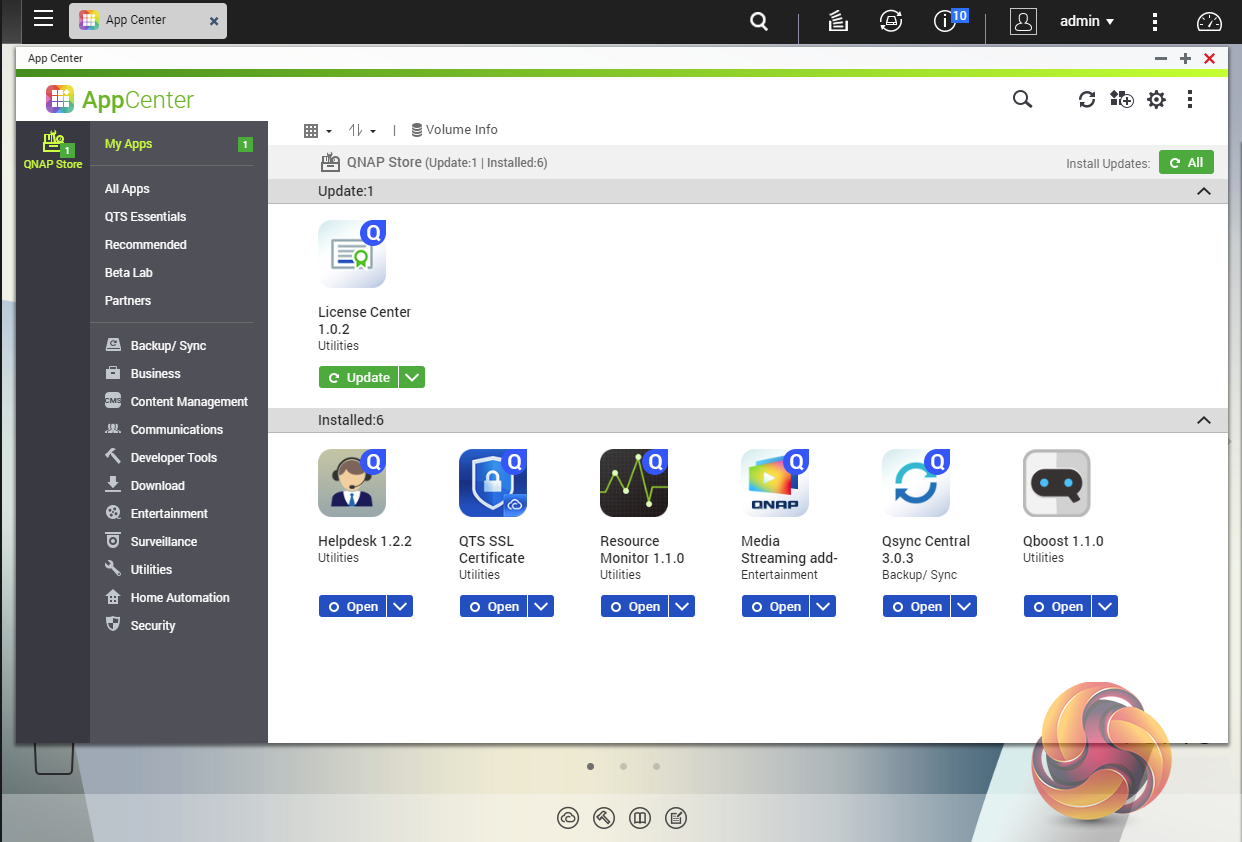Select the QNAP Store sidebar icon
The image size is (1242, 842).
click(53, 150)
